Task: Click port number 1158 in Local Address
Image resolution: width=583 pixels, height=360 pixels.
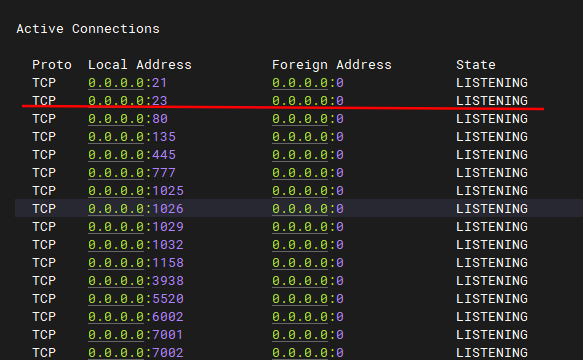Action: tap(168, 263)
